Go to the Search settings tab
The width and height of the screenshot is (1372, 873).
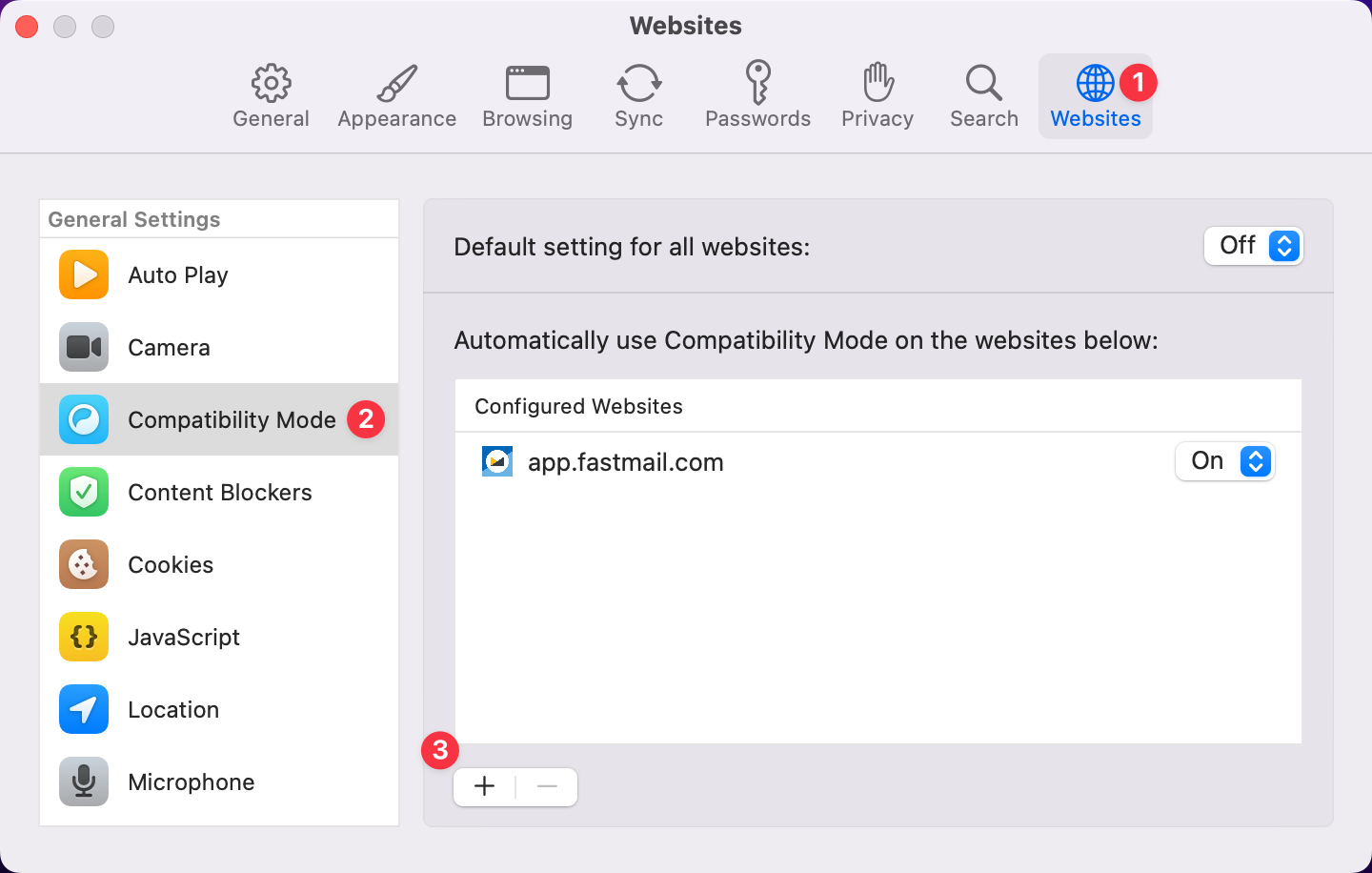click(983, 95)
